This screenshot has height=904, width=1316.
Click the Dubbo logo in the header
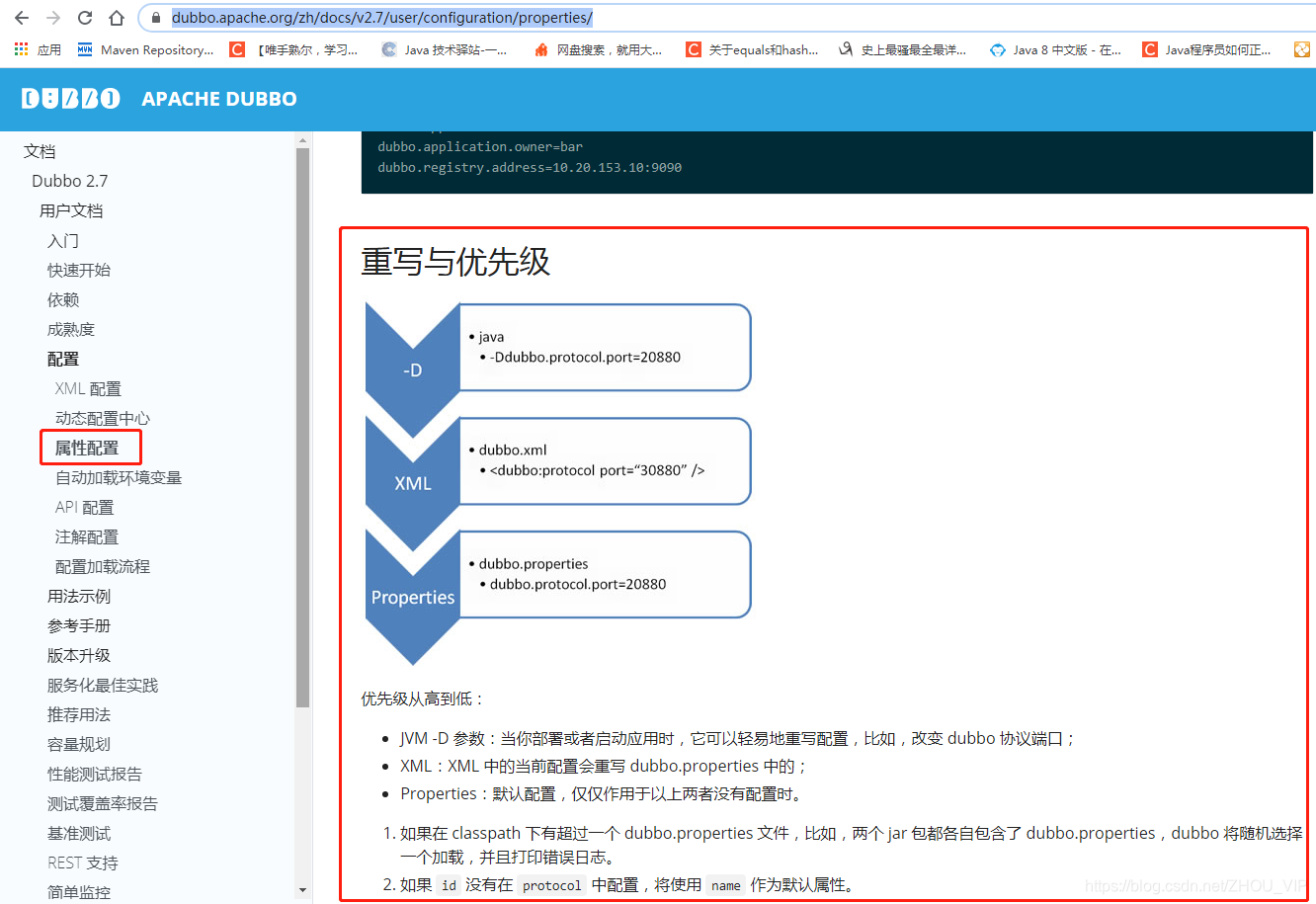(71, 98)
